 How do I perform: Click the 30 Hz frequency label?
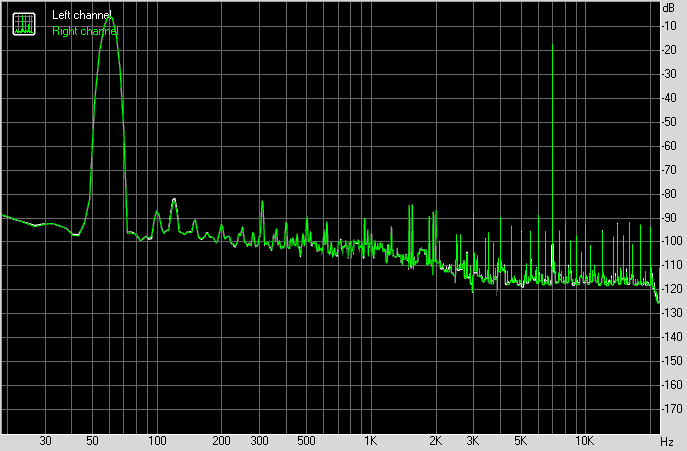pyautogui.click(x=46, y=441)
